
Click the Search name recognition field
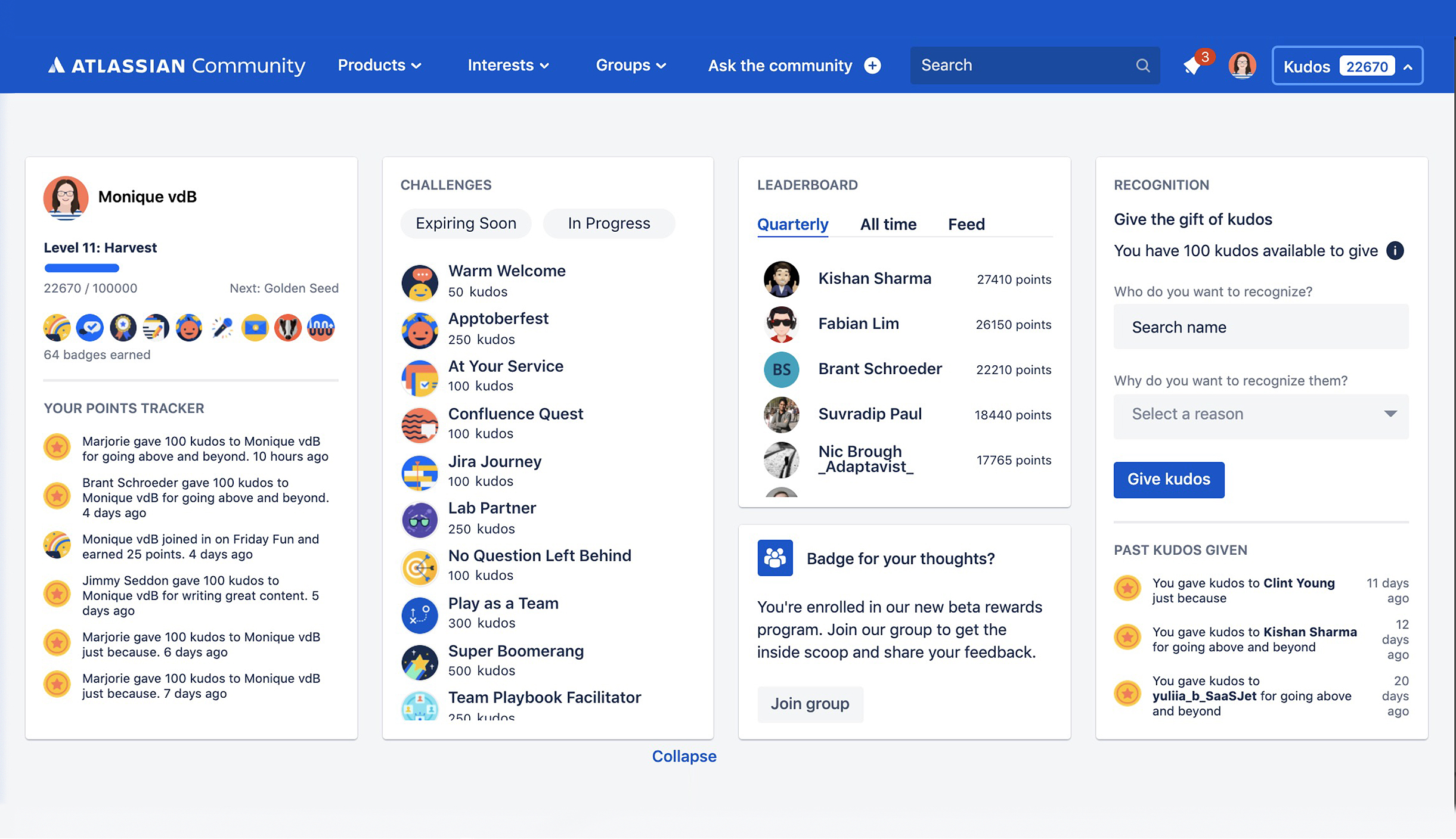pyautogui.click(x=1260, y=327)
